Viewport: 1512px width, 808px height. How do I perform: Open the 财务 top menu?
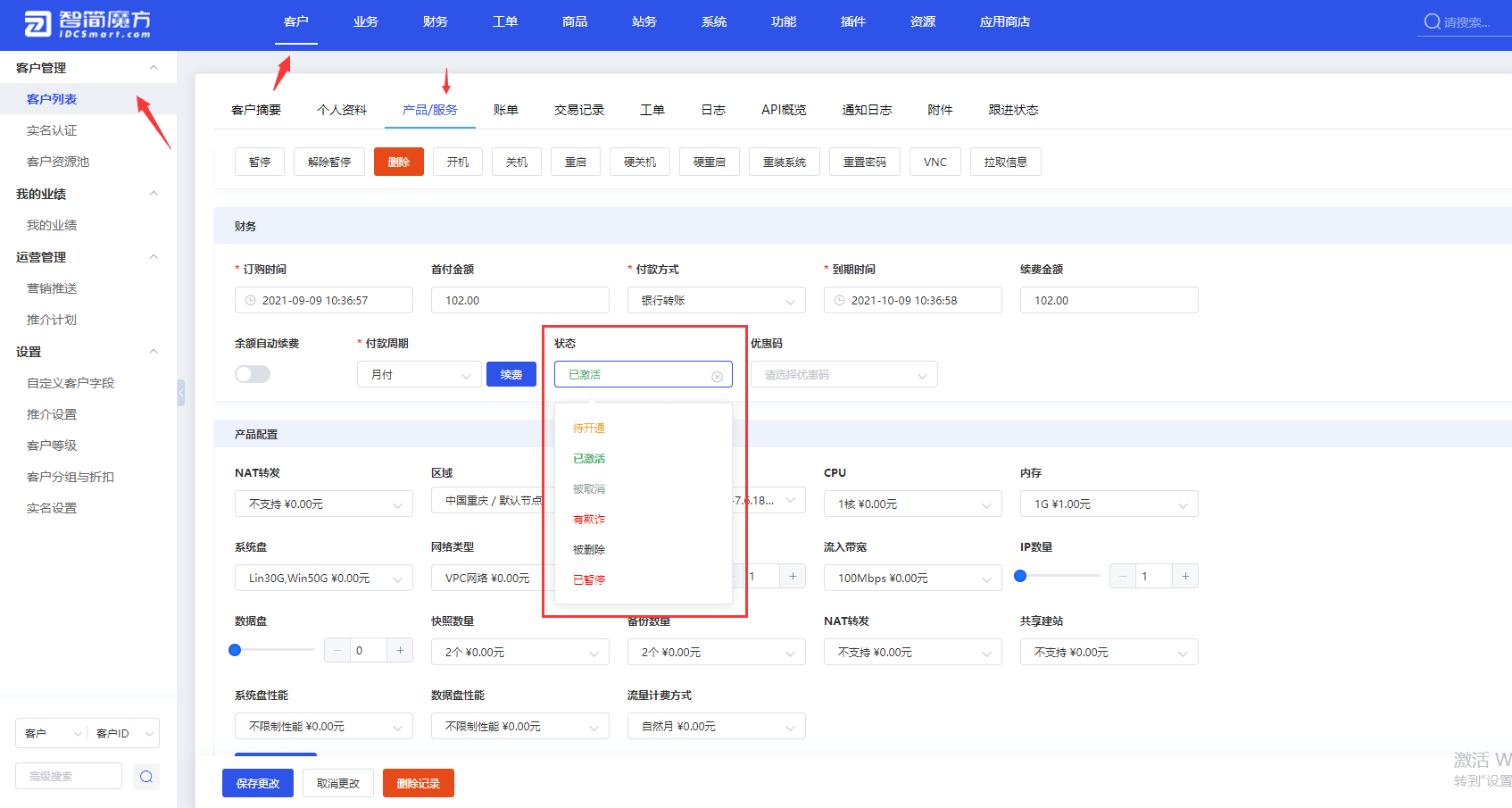[x=436, y=21]
